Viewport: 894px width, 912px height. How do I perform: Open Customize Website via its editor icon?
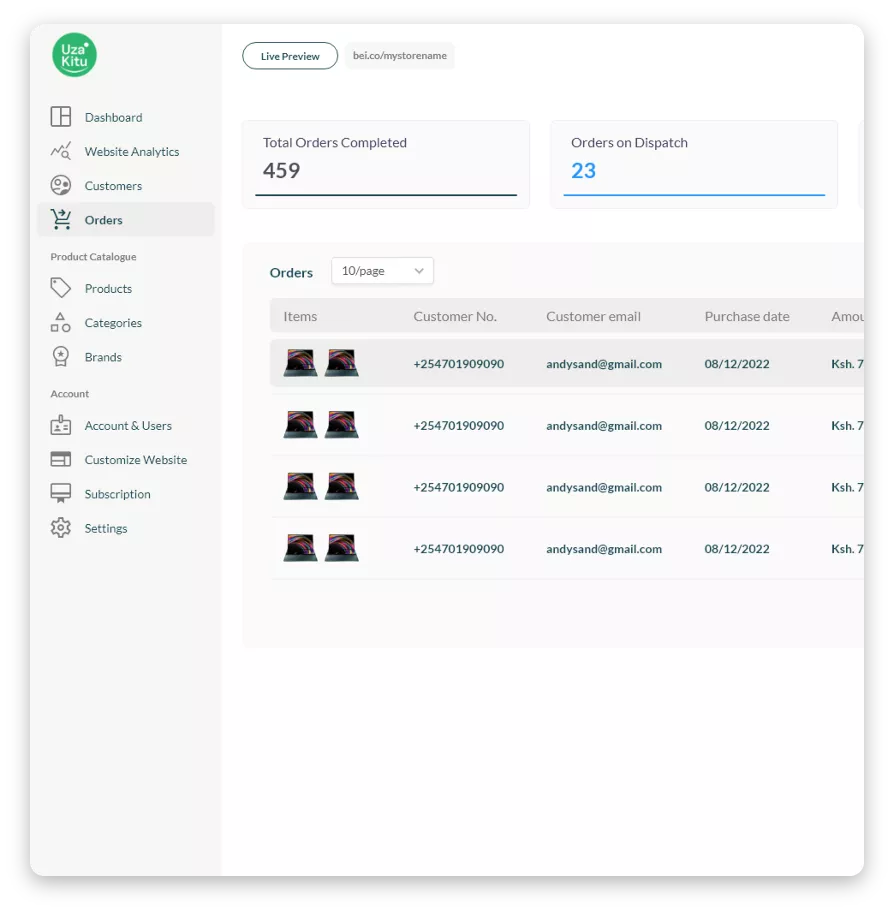(60, 459)
